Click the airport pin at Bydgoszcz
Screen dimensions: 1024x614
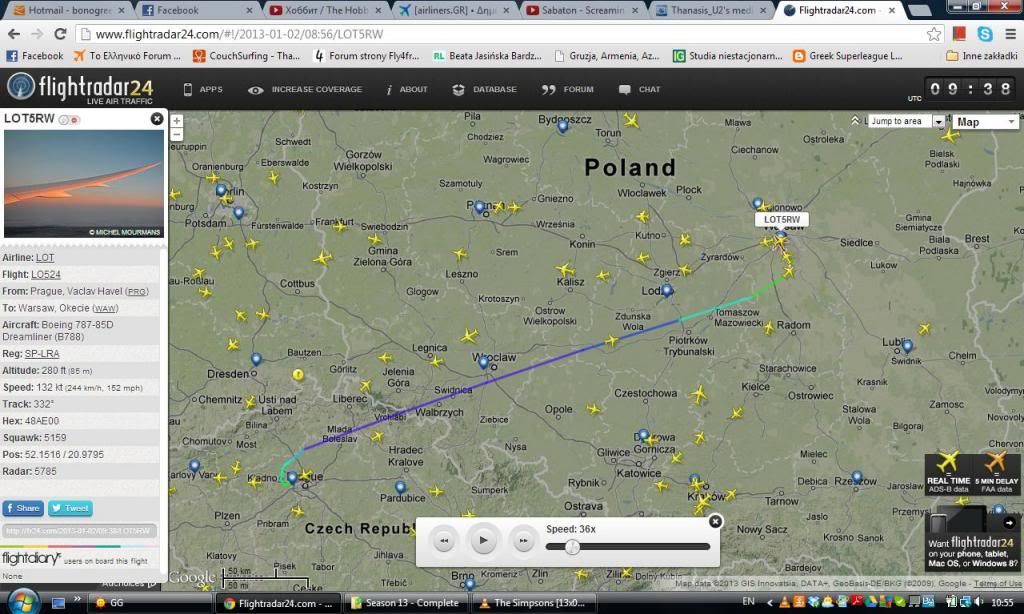tap(563, 127)
